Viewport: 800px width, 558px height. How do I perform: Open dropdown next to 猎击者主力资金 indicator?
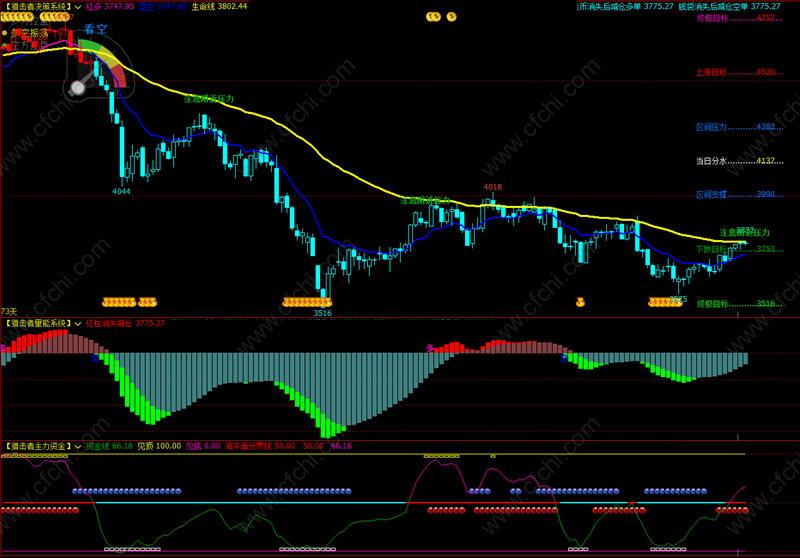coord(78,446)
